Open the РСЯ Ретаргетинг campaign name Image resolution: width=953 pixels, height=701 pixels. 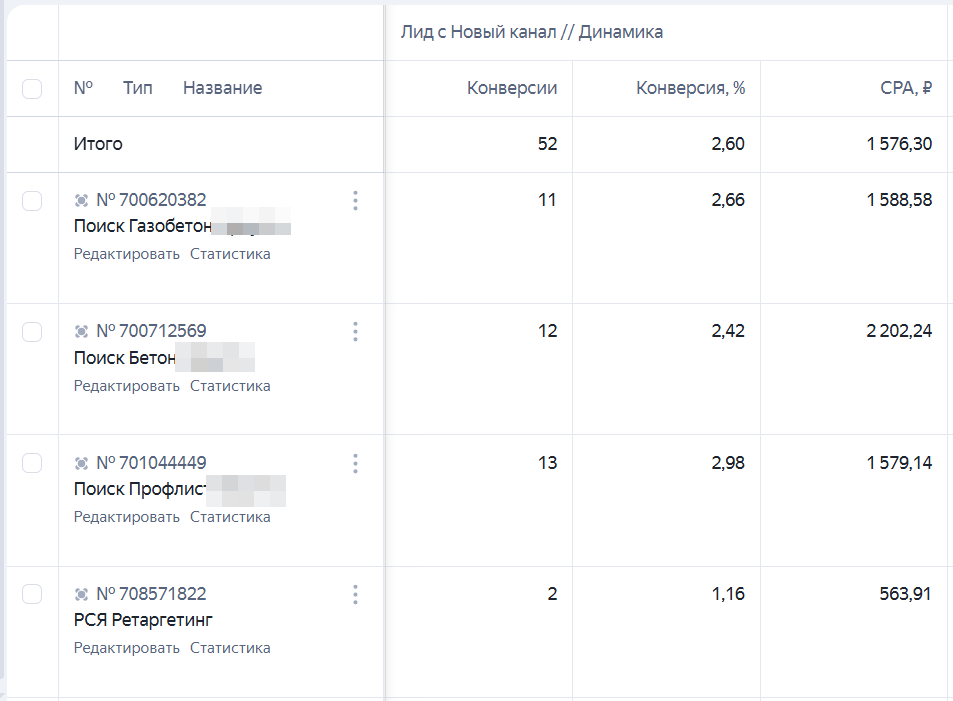point(143,620)
